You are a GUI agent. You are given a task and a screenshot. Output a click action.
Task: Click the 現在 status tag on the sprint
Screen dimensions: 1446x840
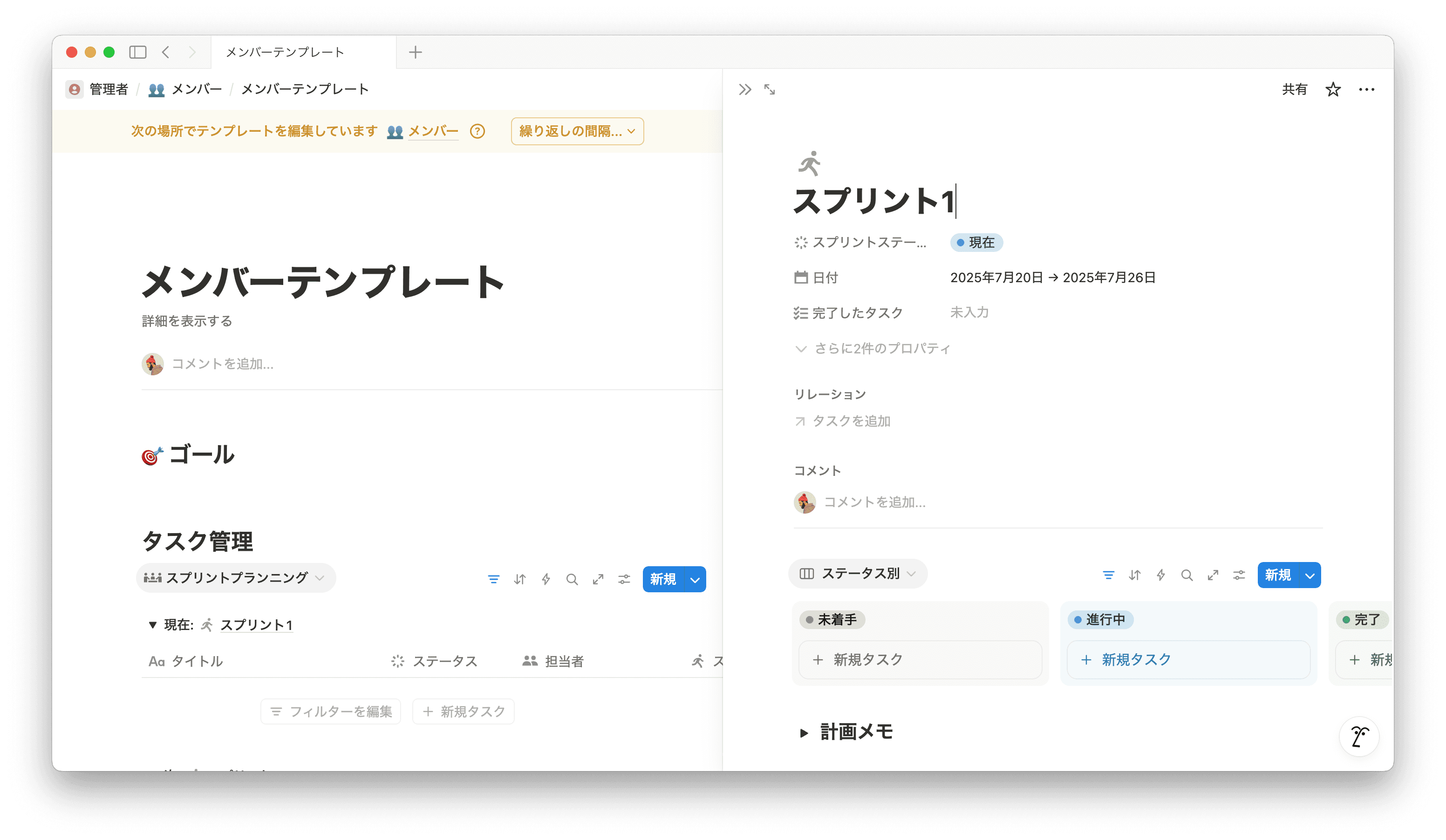pyautogui.click(x=976, y=243)
